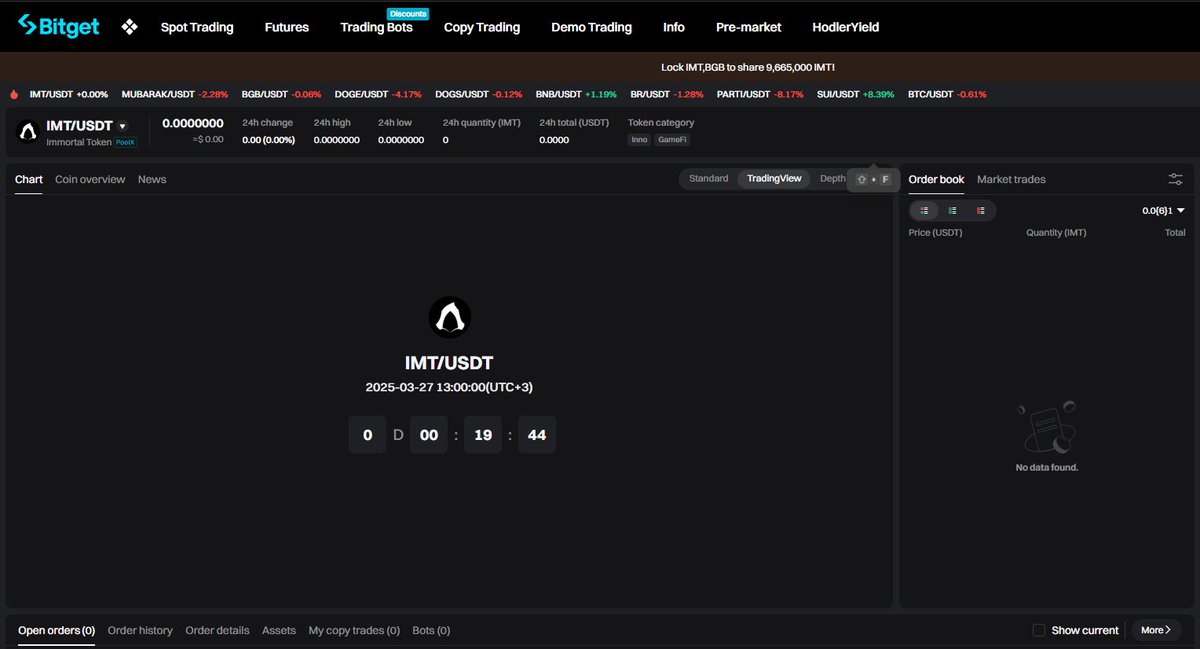Click the Quantity (IMT) column header
1200x649 pixels.
pyautogui.click(x=1056, y=233)
